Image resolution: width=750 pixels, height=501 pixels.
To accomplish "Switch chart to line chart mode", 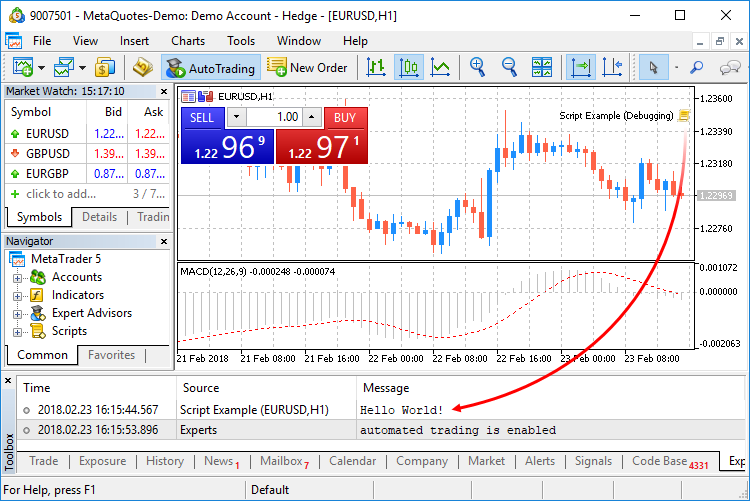I will [440, 67].
